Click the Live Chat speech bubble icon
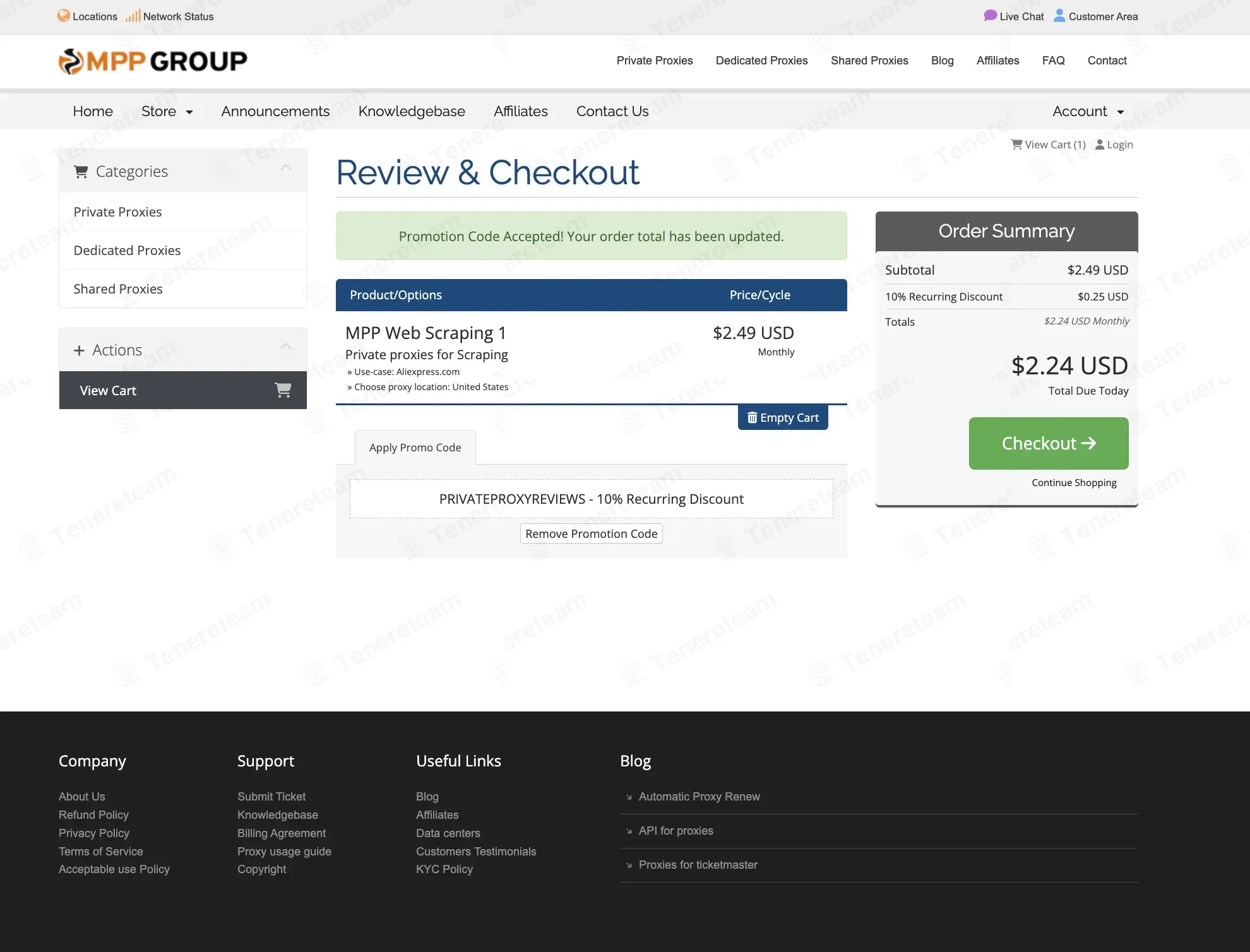 coord(990,16)
